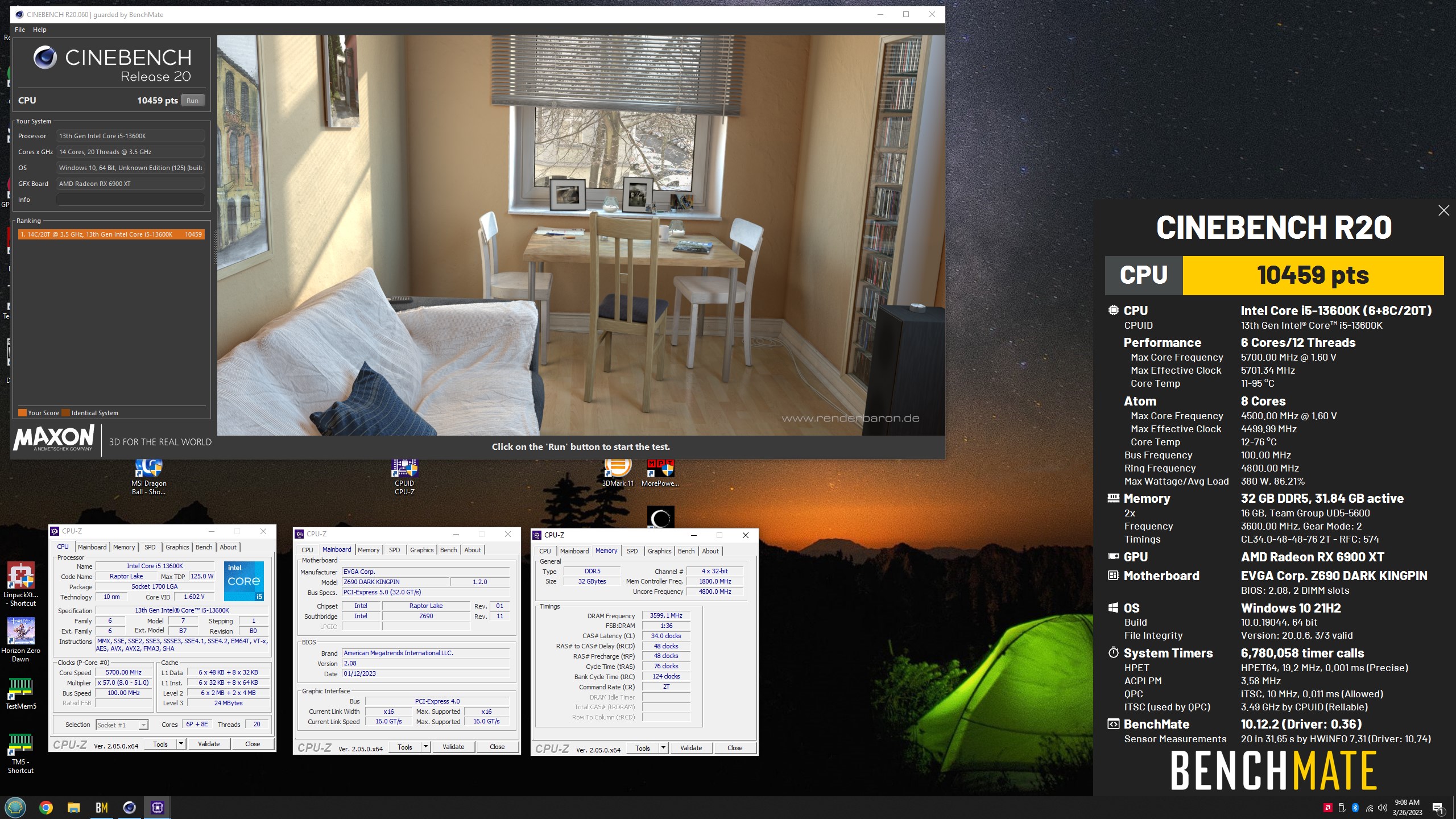This screenshot has width=1456, height=819.
Task: Switch to BenchMate on the taskbar
Action: (102, 808)
